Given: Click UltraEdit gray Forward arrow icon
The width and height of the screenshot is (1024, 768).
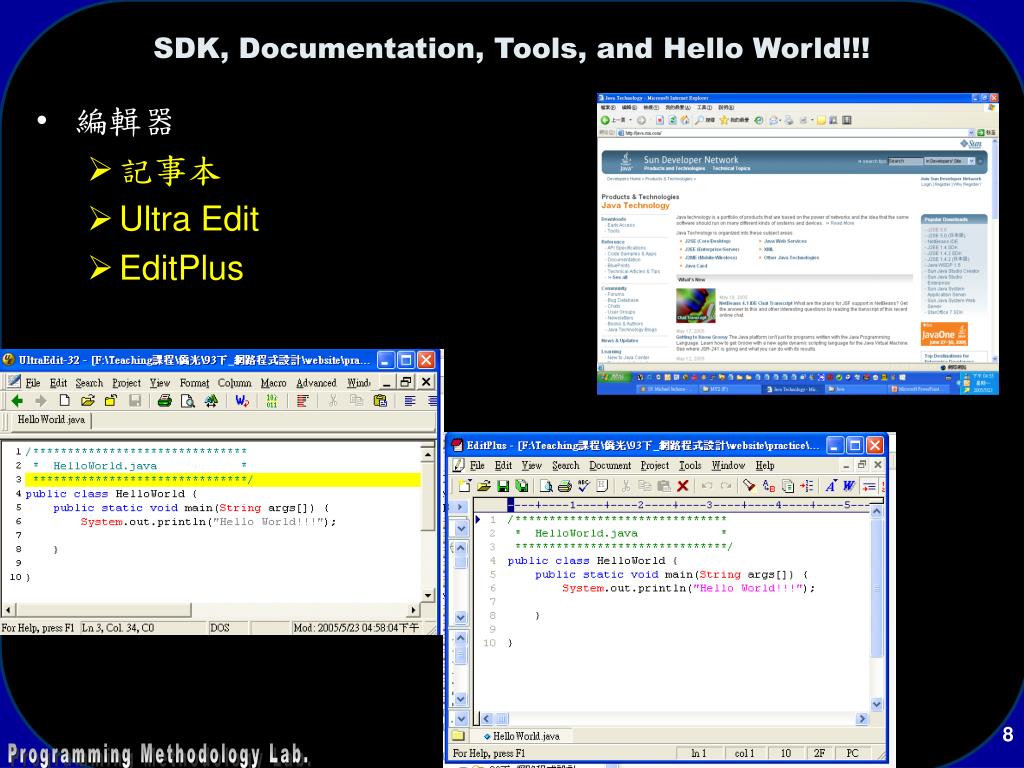Looking at the screenshot, I should tap(40, 400).
